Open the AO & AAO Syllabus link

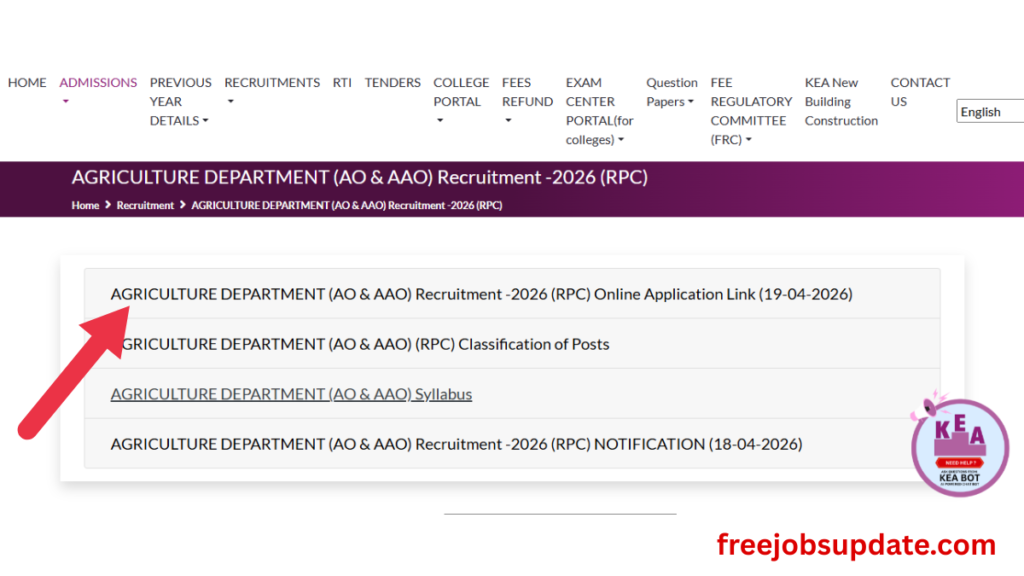coord(291,394)
